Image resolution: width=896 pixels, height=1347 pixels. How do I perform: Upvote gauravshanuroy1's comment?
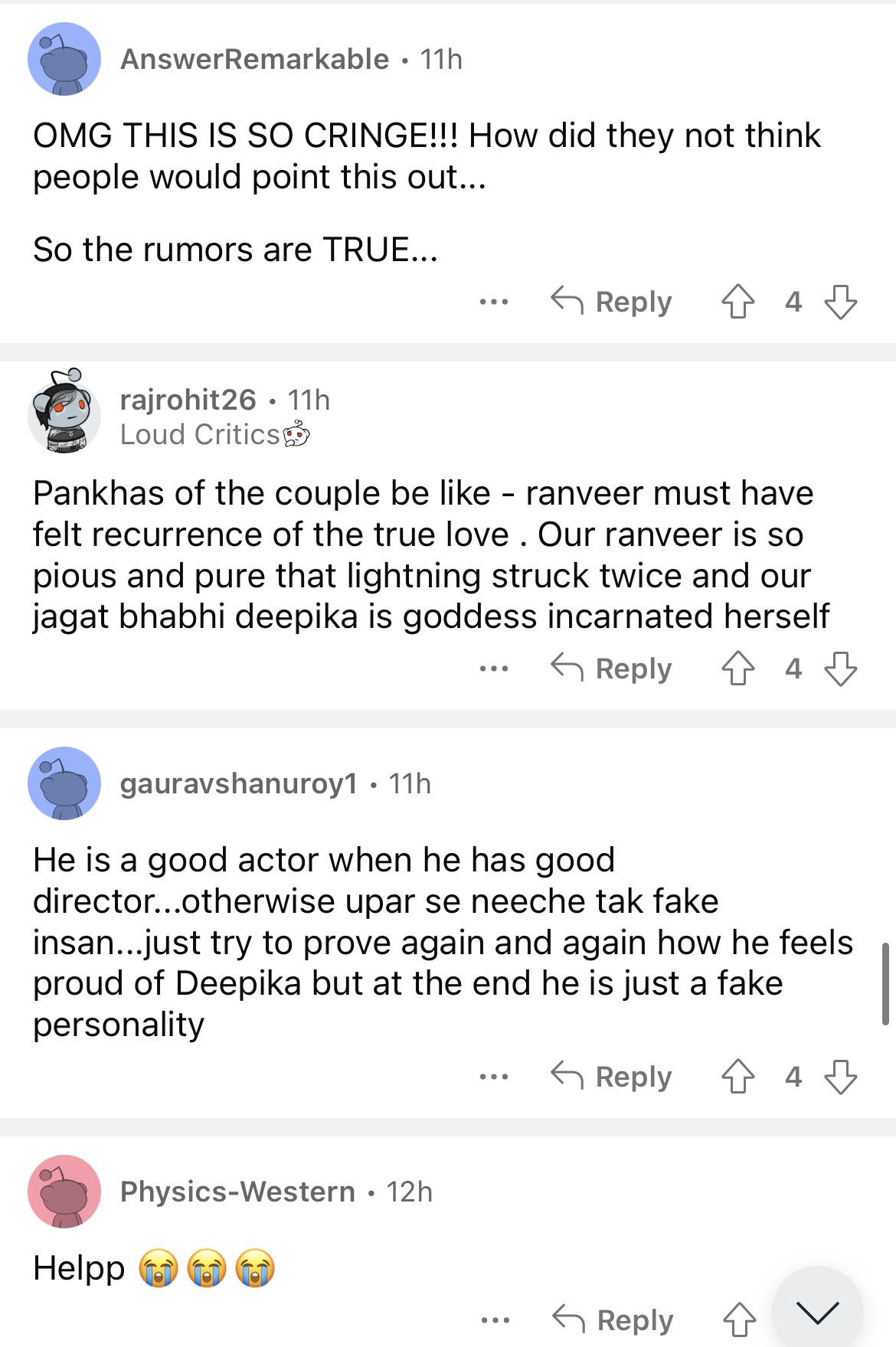[737, 1077]
